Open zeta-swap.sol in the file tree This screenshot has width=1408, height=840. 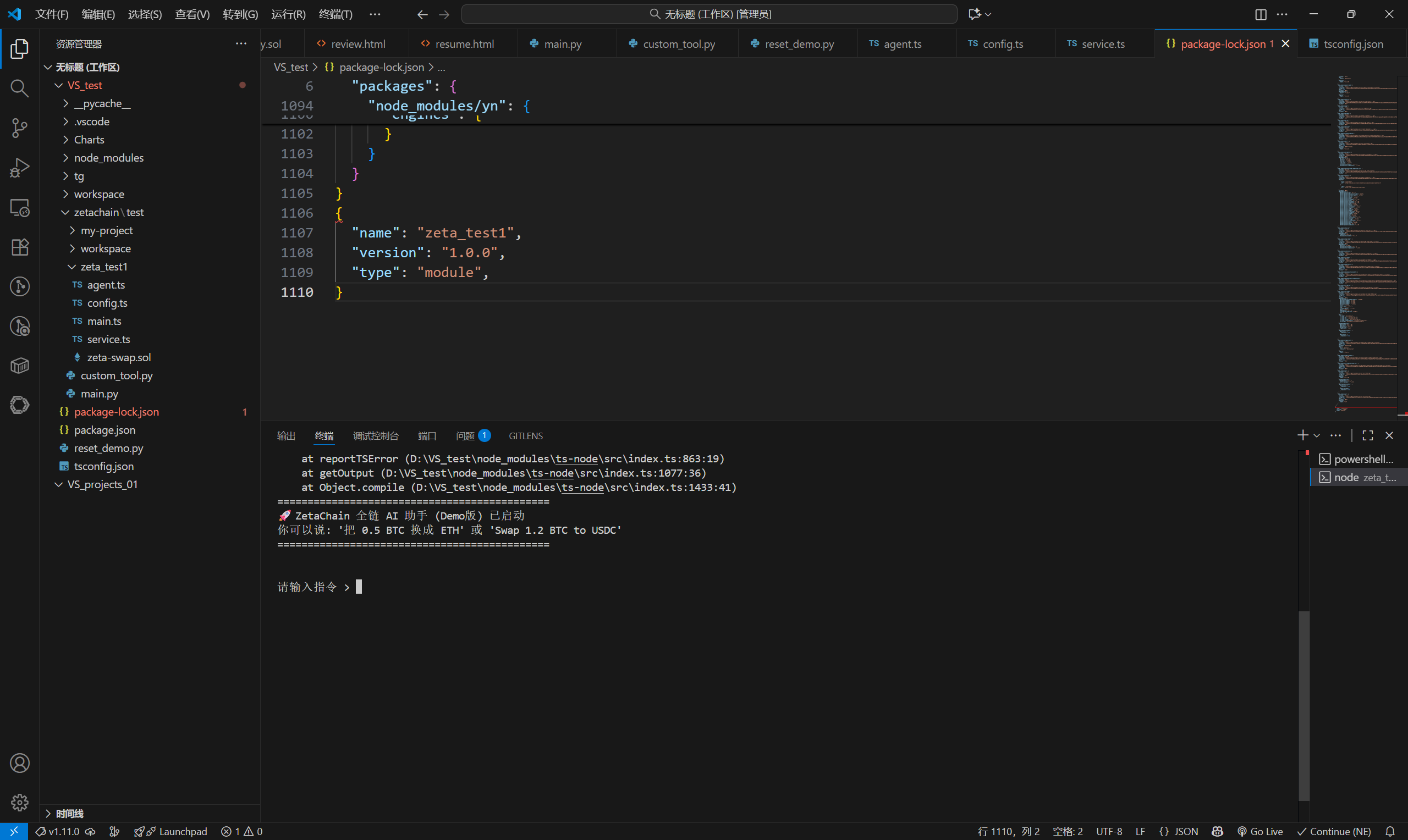point(150,357)
